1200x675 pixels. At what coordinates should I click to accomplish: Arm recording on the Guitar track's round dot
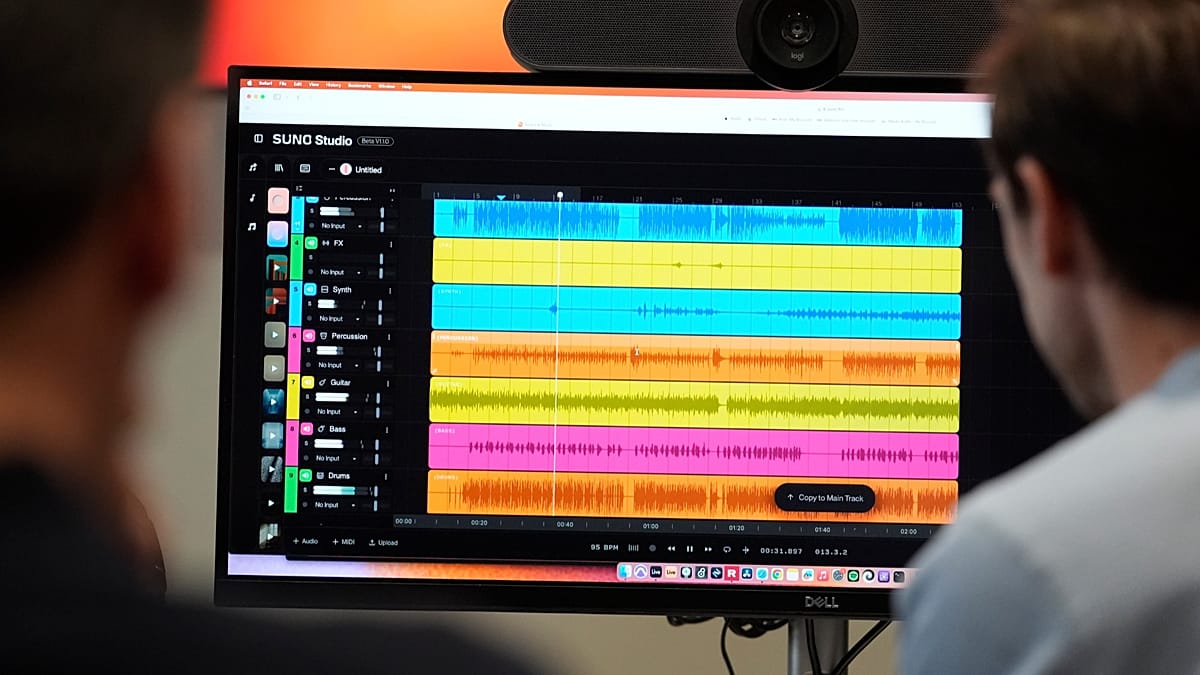pyautogui.click(x=308, y=411)
